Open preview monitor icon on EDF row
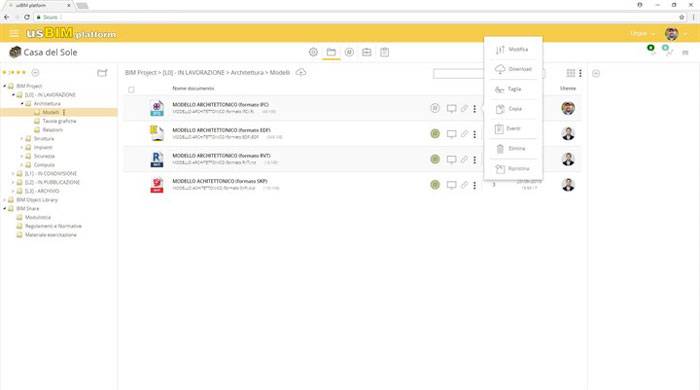700x390 pixels. coord(451,134)
